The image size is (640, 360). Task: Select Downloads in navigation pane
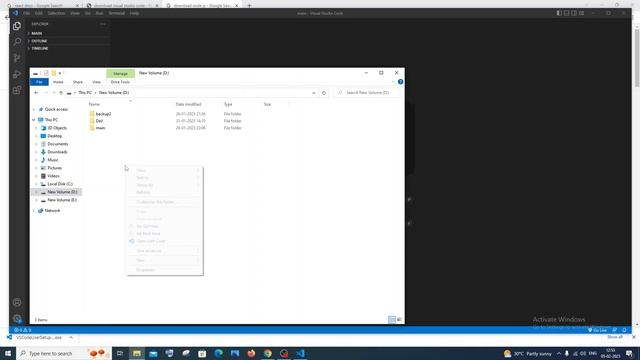[57, 152]
